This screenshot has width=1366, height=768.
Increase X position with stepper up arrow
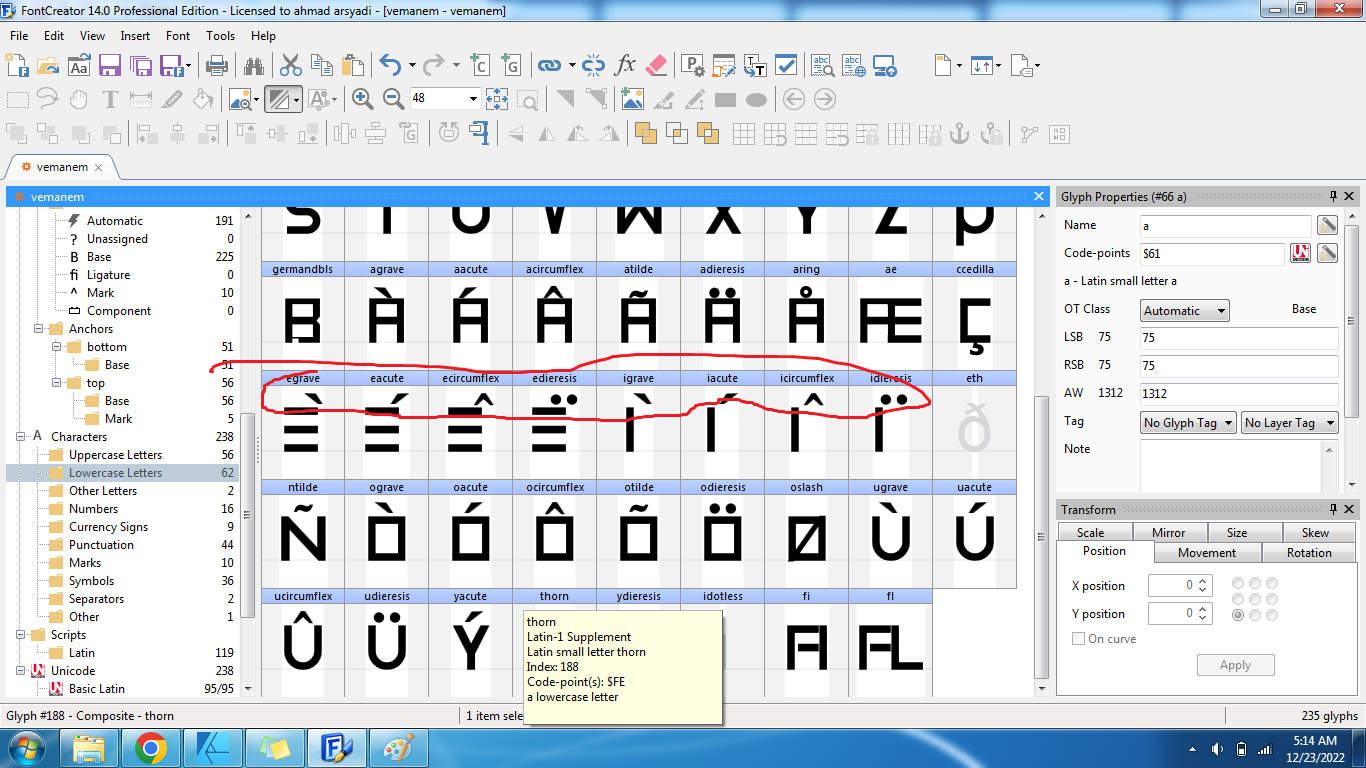1202,581
